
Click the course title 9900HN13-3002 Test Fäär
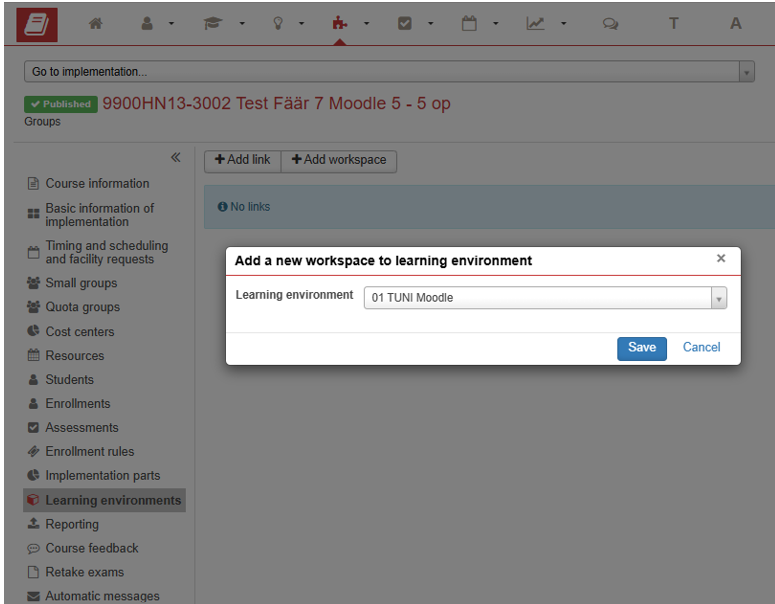(276, 103)
